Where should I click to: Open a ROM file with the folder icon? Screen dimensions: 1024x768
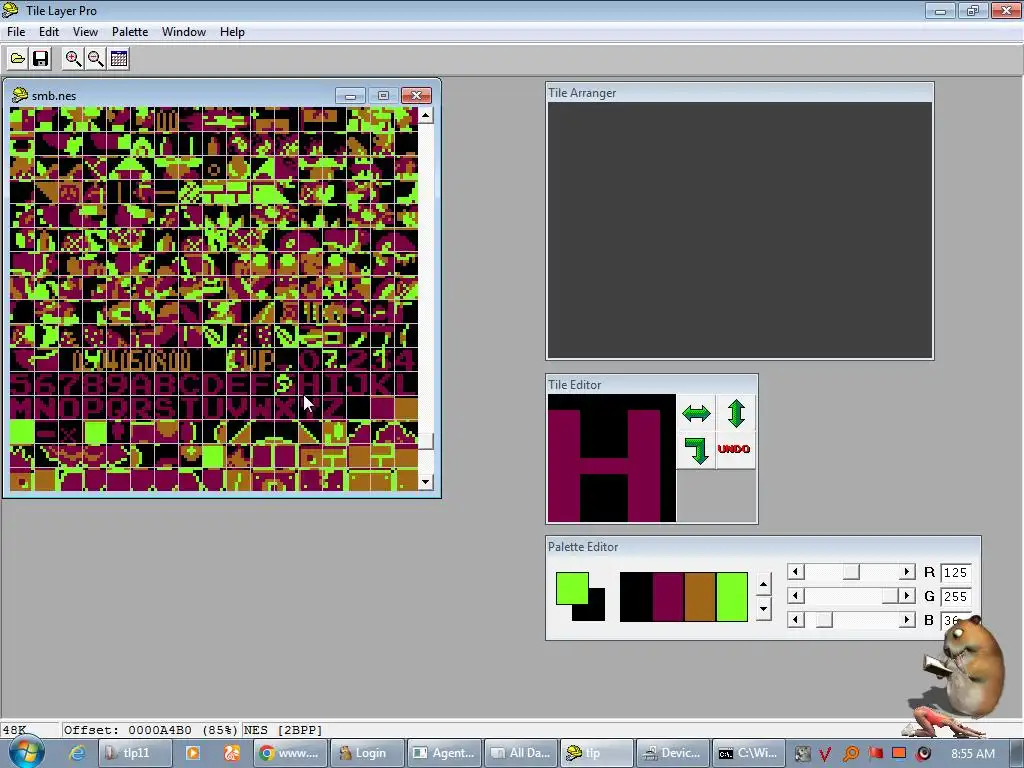(x=18, y=59)
